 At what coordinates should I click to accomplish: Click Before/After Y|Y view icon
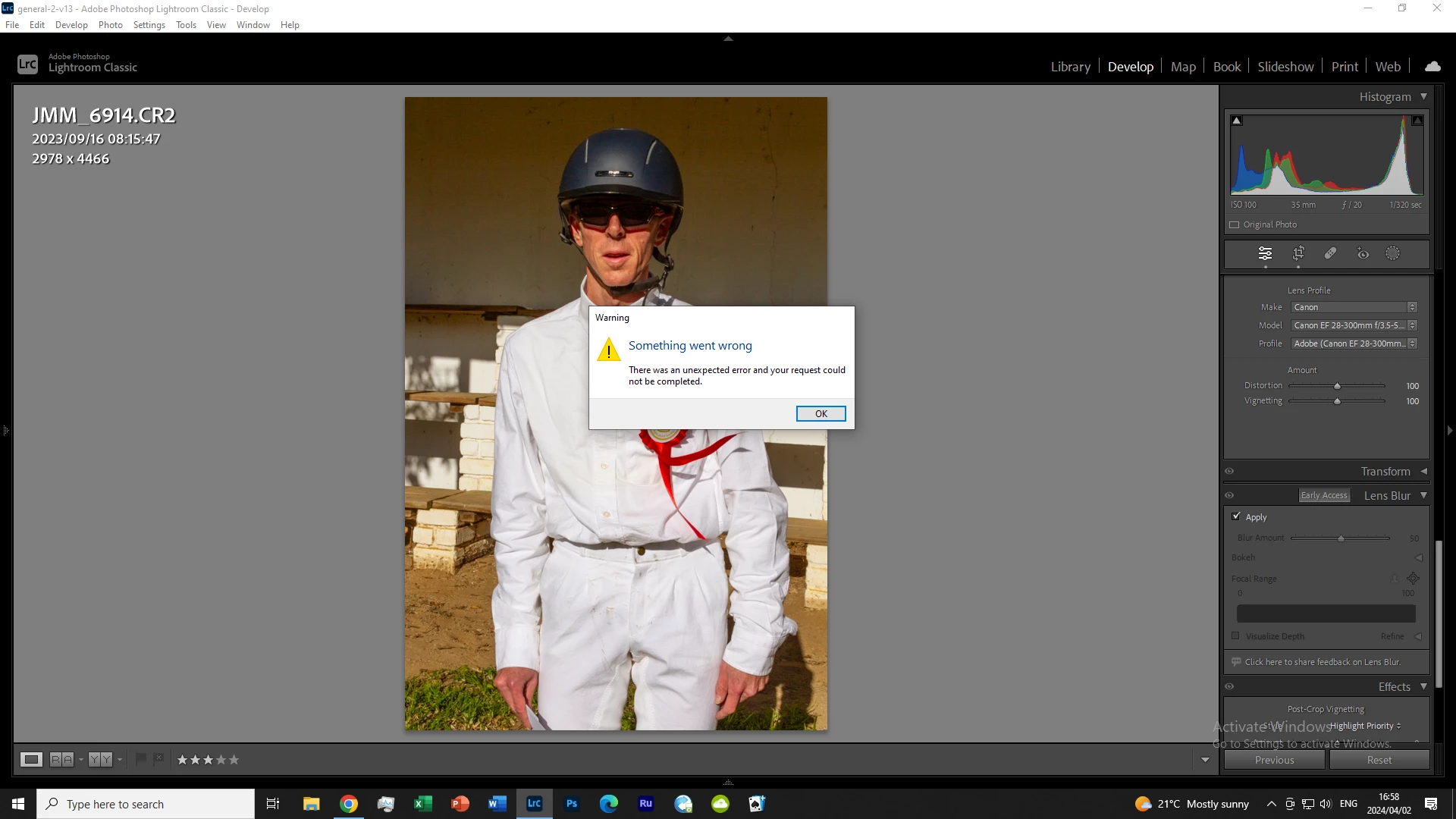point(100,759)
